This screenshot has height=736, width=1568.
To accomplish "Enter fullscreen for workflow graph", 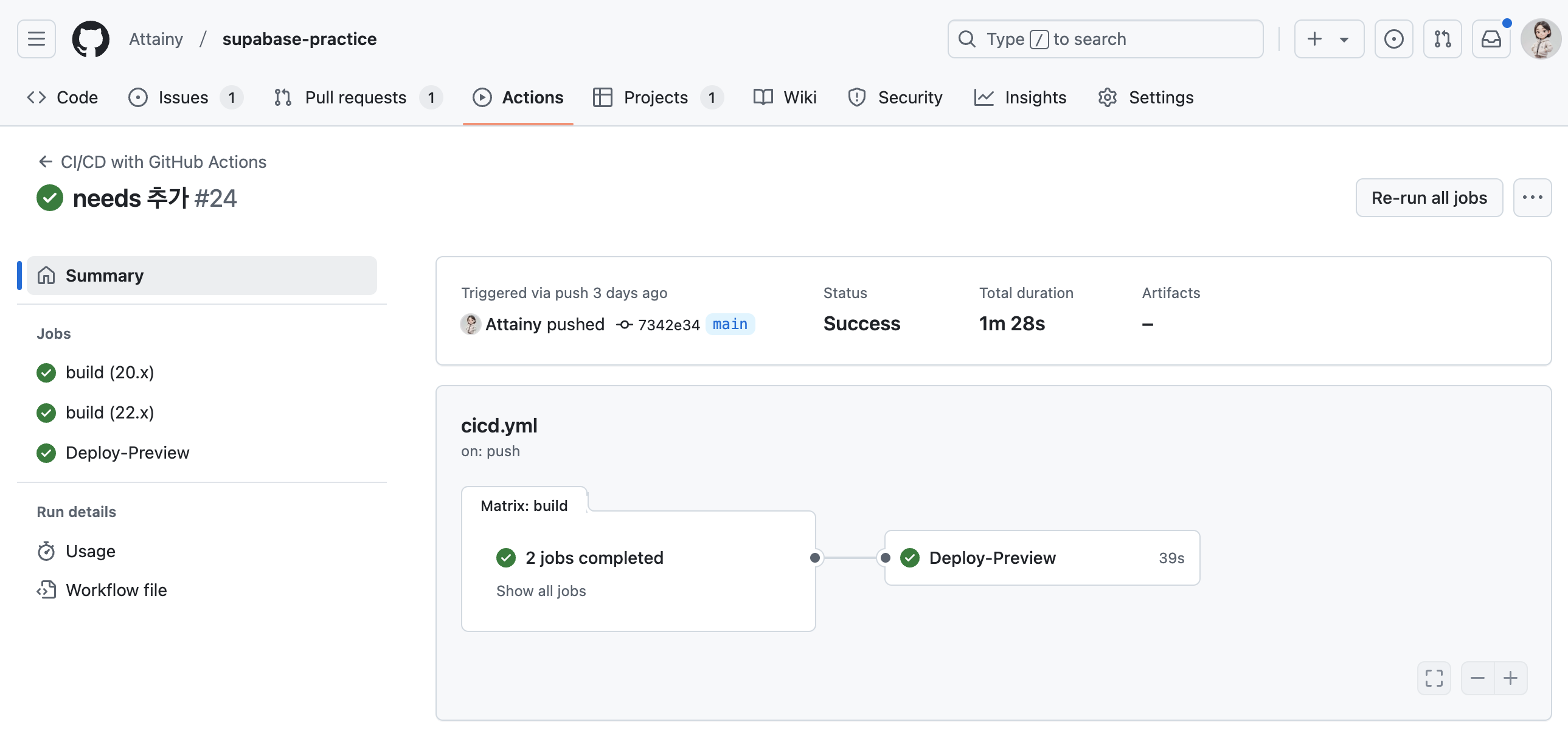I will click(x=1434, y=678).
